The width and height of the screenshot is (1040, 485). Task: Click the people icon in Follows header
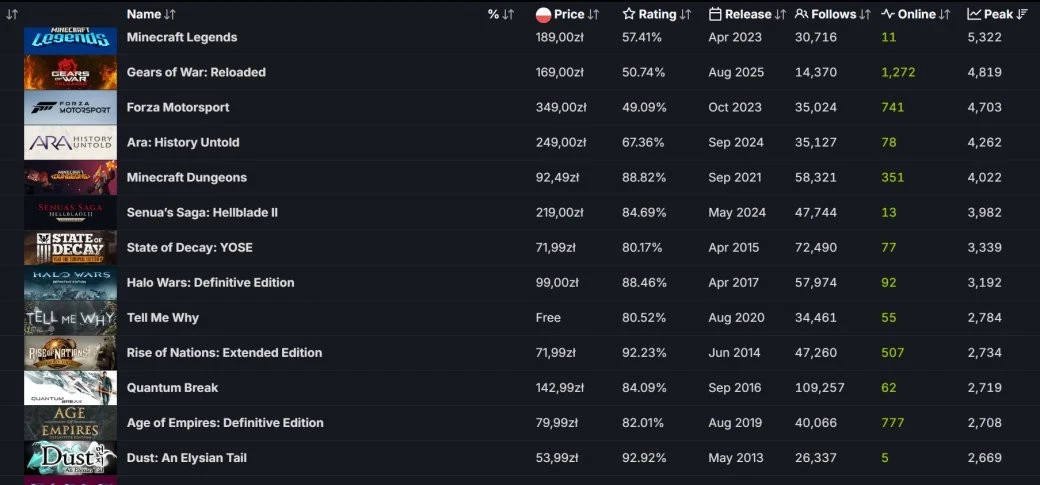pyautogui.click(x=801, y=14)
